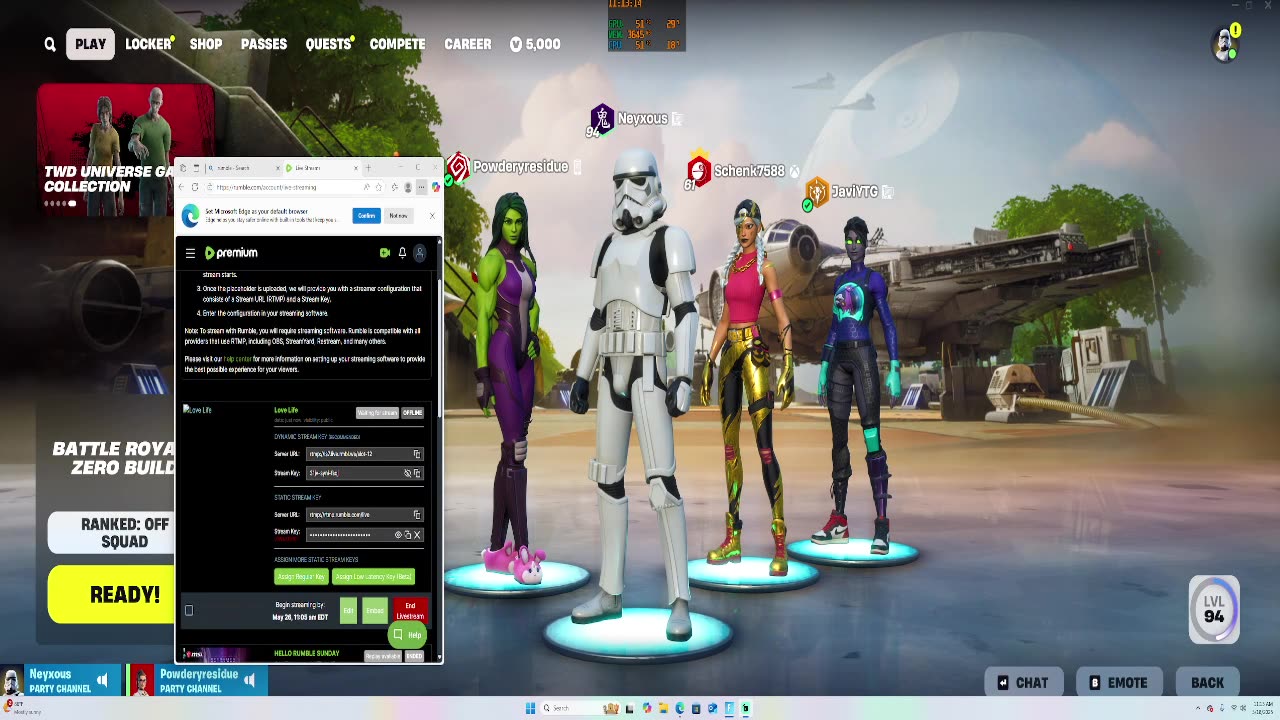Select the Neyxous player name in lobby
Screen dimensions: 1280x720
point(642,118)
